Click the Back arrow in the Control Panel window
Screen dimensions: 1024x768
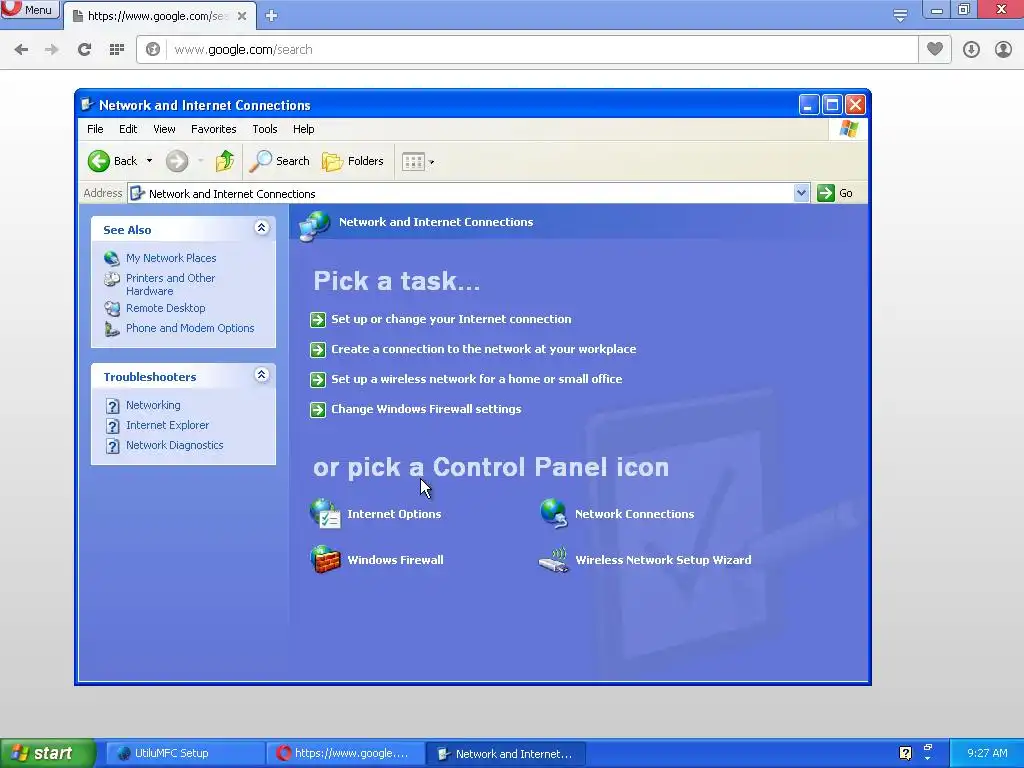[x=99, y=161]
